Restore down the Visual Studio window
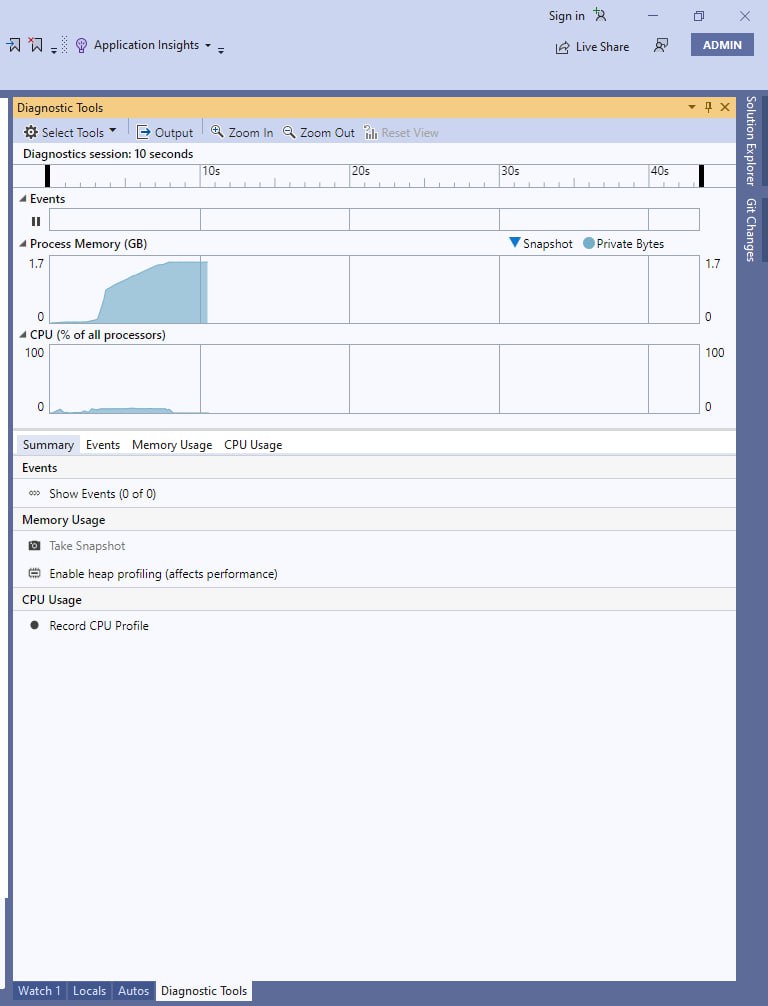768x1006 pixels. [x=699, y=15]
